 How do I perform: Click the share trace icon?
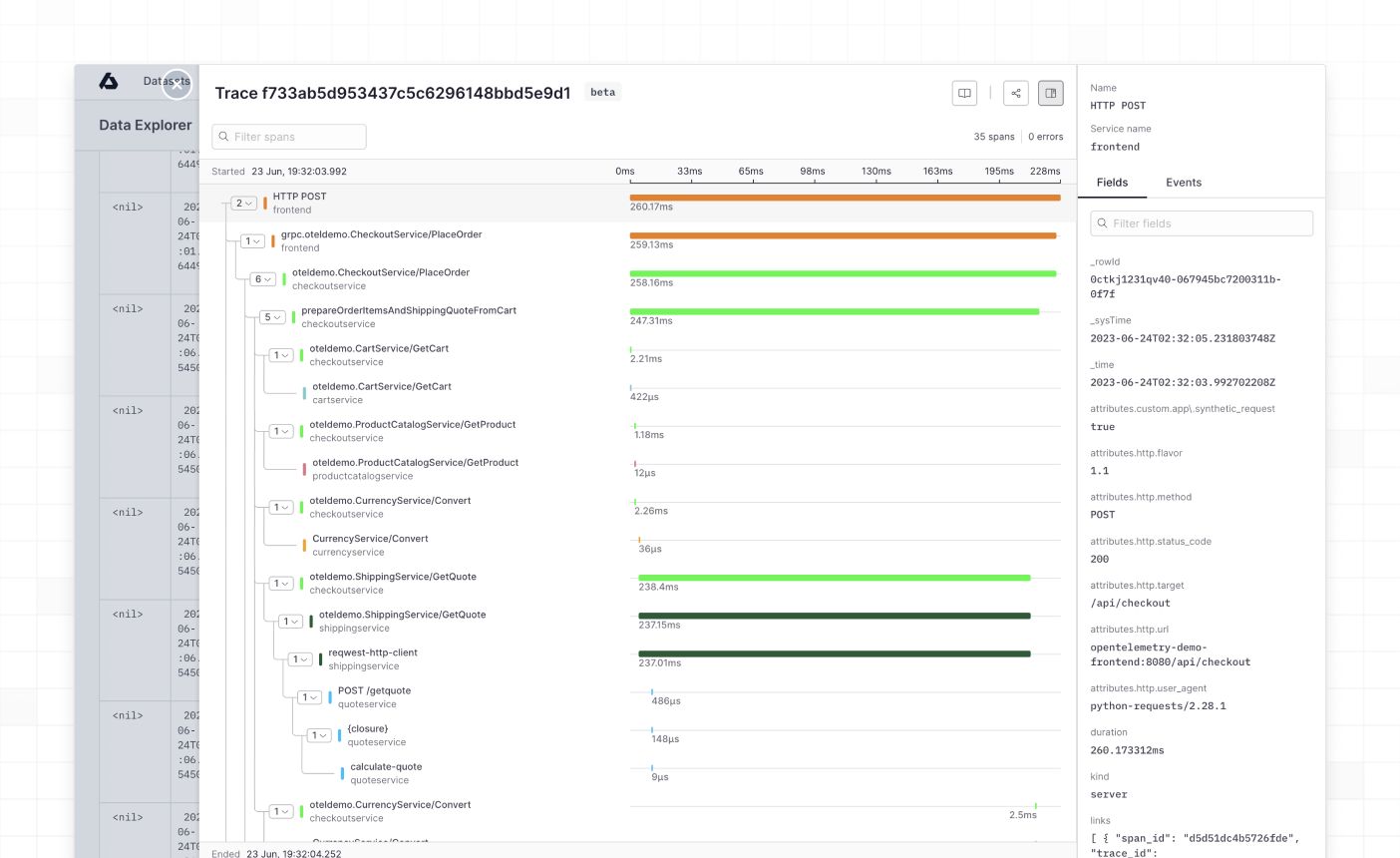click(1016, 93)
